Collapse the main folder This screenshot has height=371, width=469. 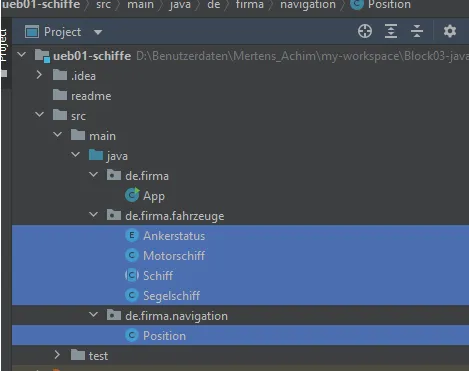click(x=57, y=135)
